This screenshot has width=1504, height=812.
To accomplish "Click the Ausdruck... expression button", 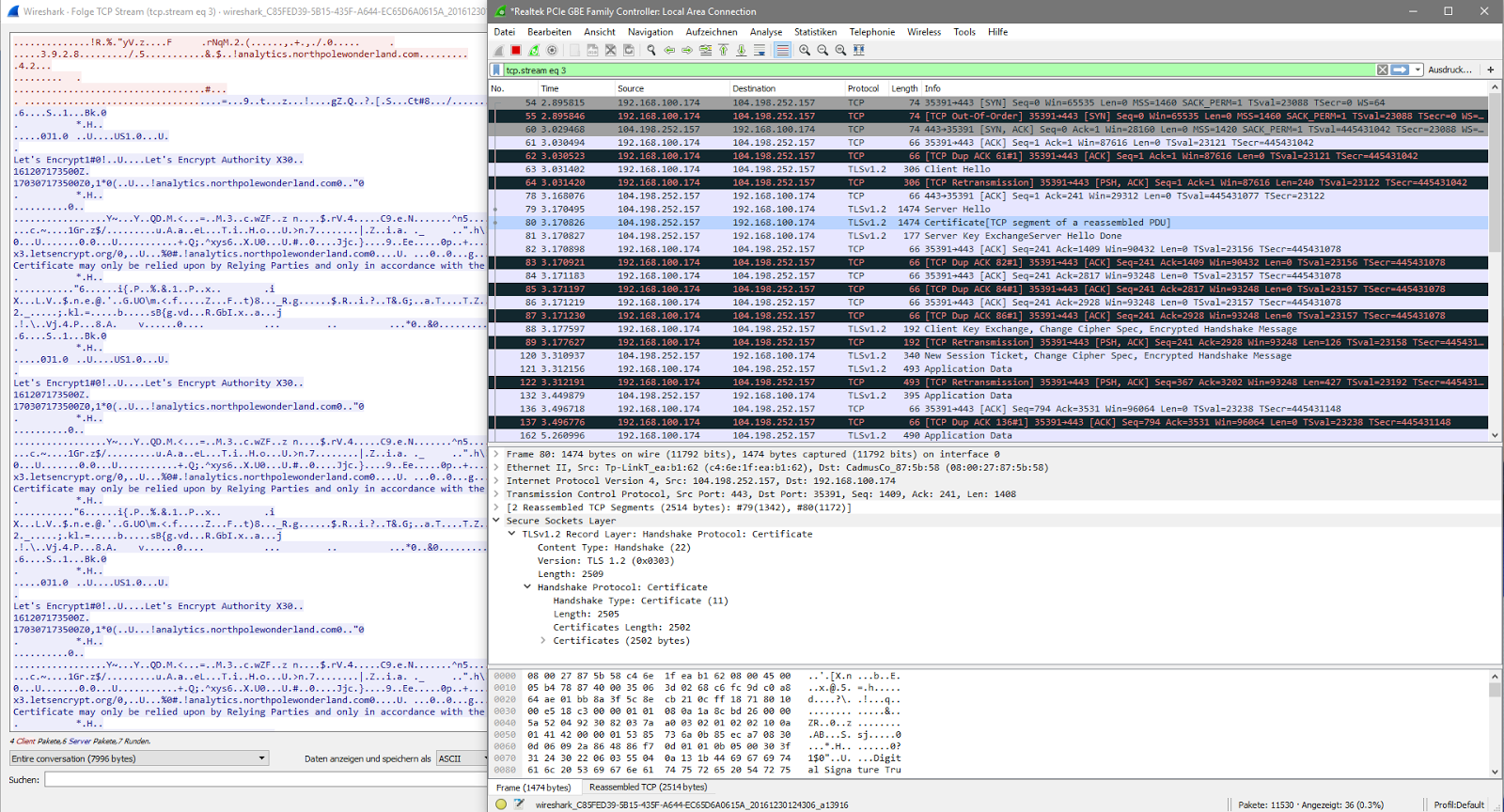I will tap(1449, 70).
